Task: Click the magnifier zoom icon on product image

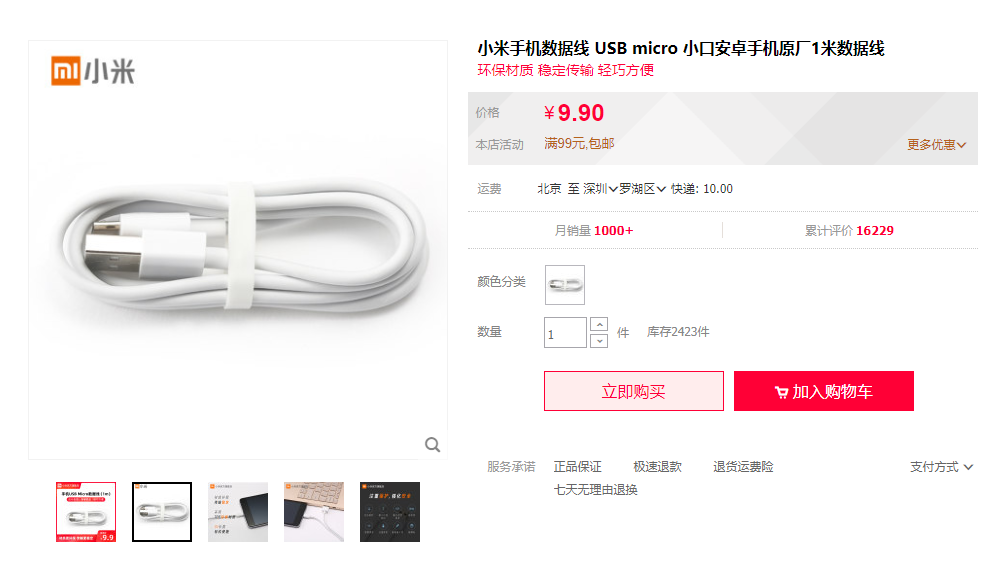Action: coord(433,445)
